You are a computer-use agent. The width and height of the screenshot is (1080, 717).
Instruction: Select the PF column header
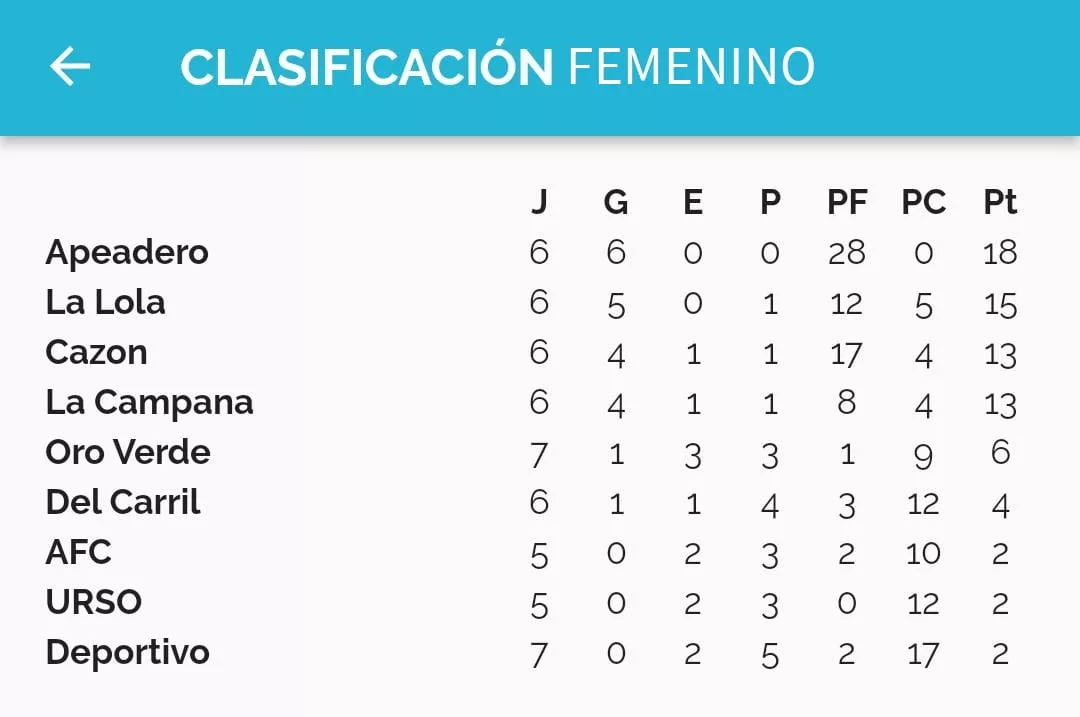(847, 202)
